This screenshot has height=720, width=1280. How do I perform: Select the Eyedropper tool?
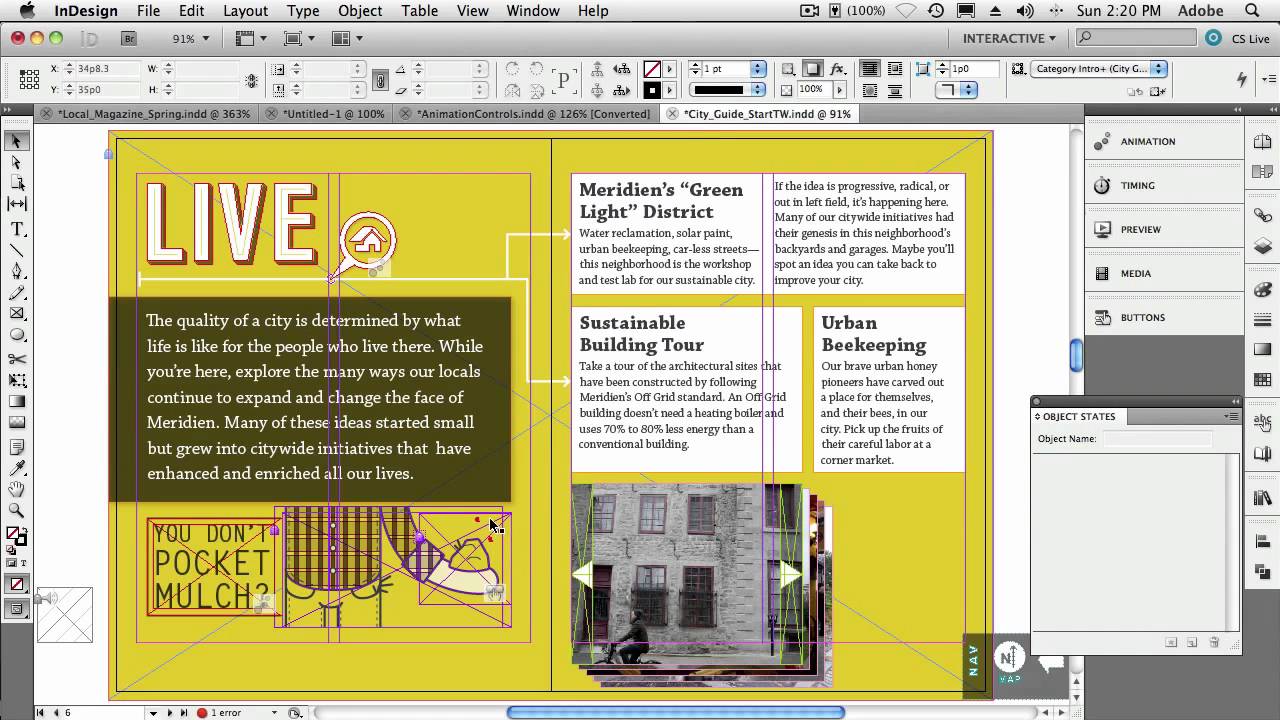tap(17, 468)
